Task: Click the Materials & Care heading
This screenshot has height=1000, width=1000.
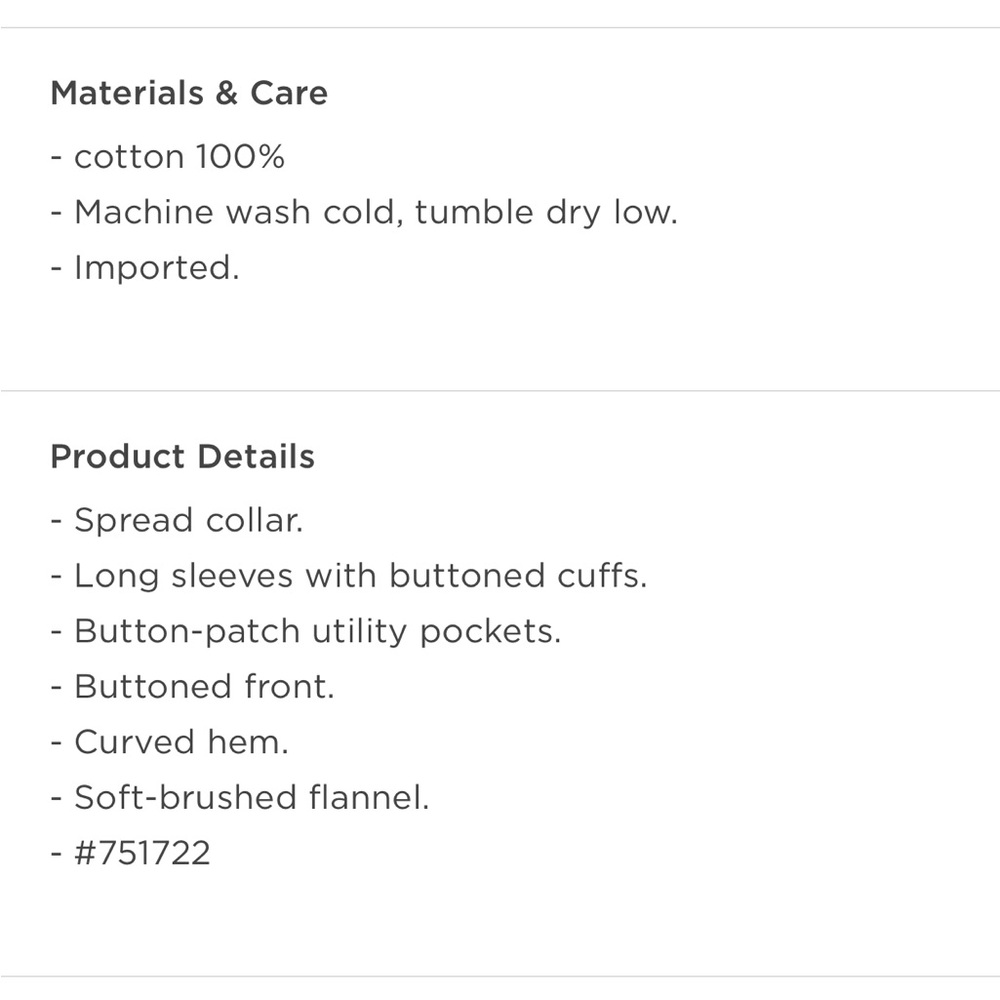Action: 189,93
